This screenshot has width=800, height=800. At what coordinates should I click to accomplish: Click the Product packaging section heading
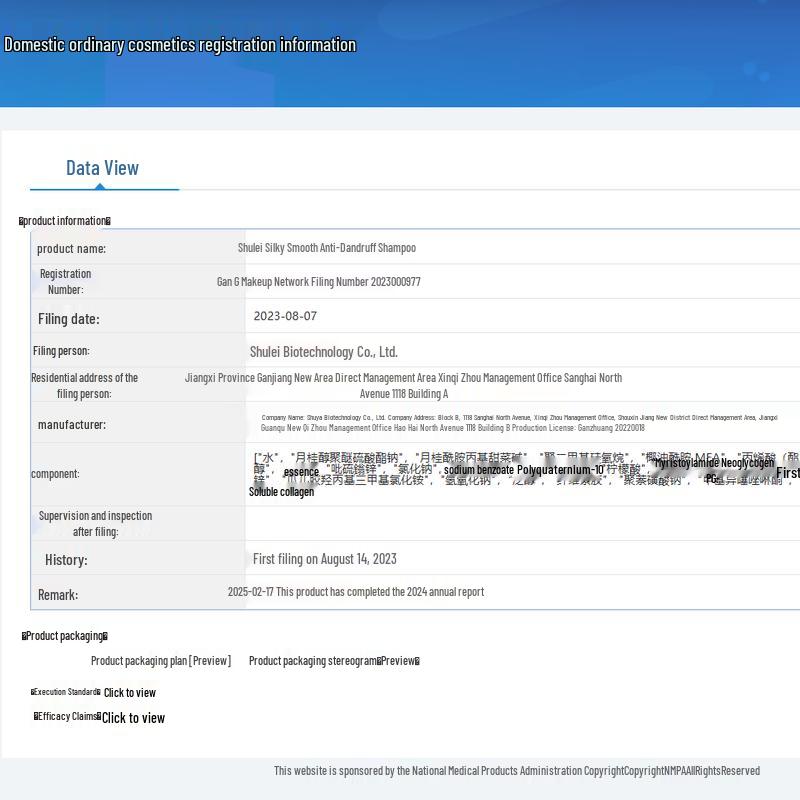[65, 636]
